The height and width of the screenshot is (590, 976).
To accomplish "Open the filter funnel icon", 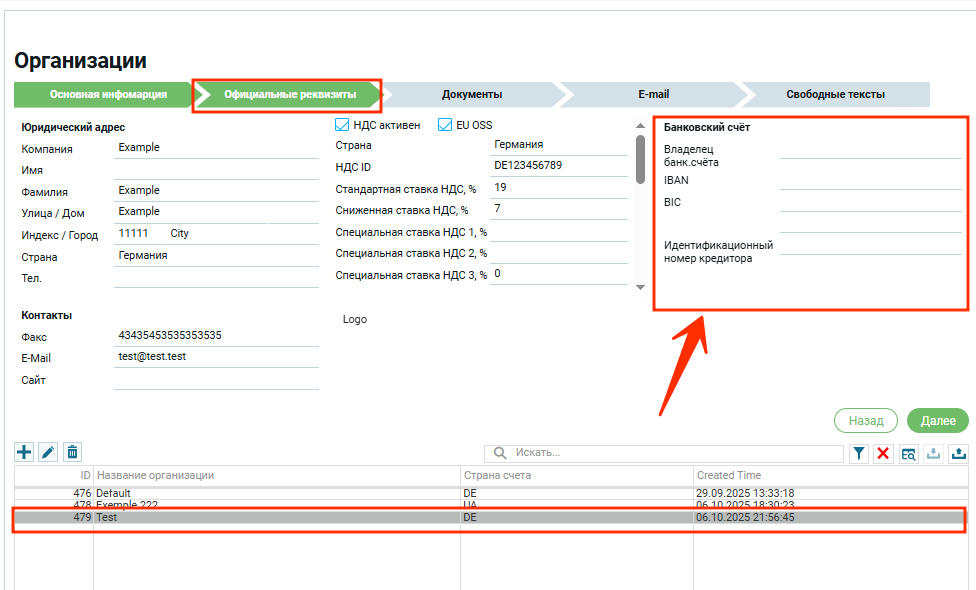I will point(859,454).
